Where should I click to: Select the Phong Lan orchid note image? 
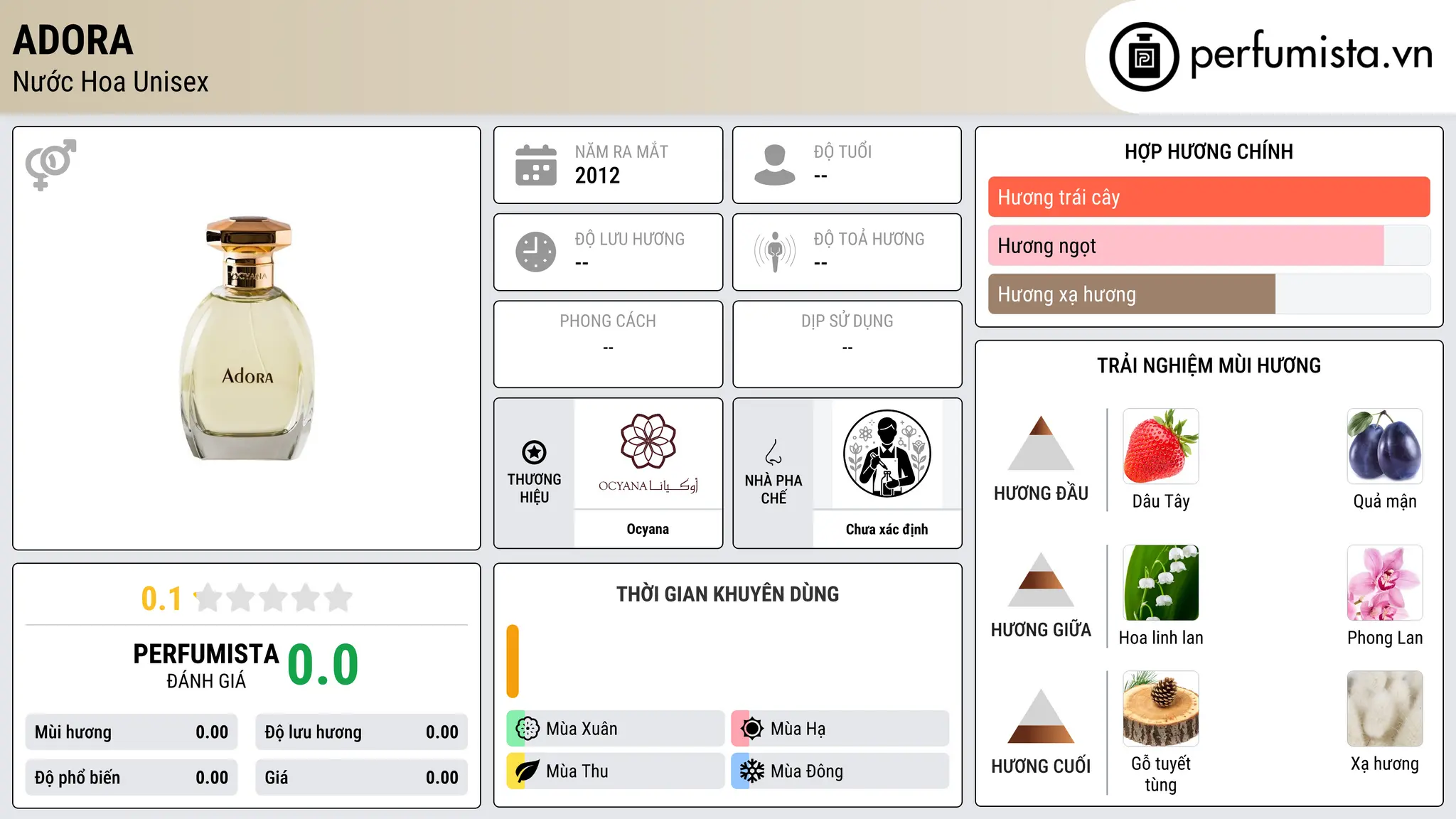[x=1384, y=583]
